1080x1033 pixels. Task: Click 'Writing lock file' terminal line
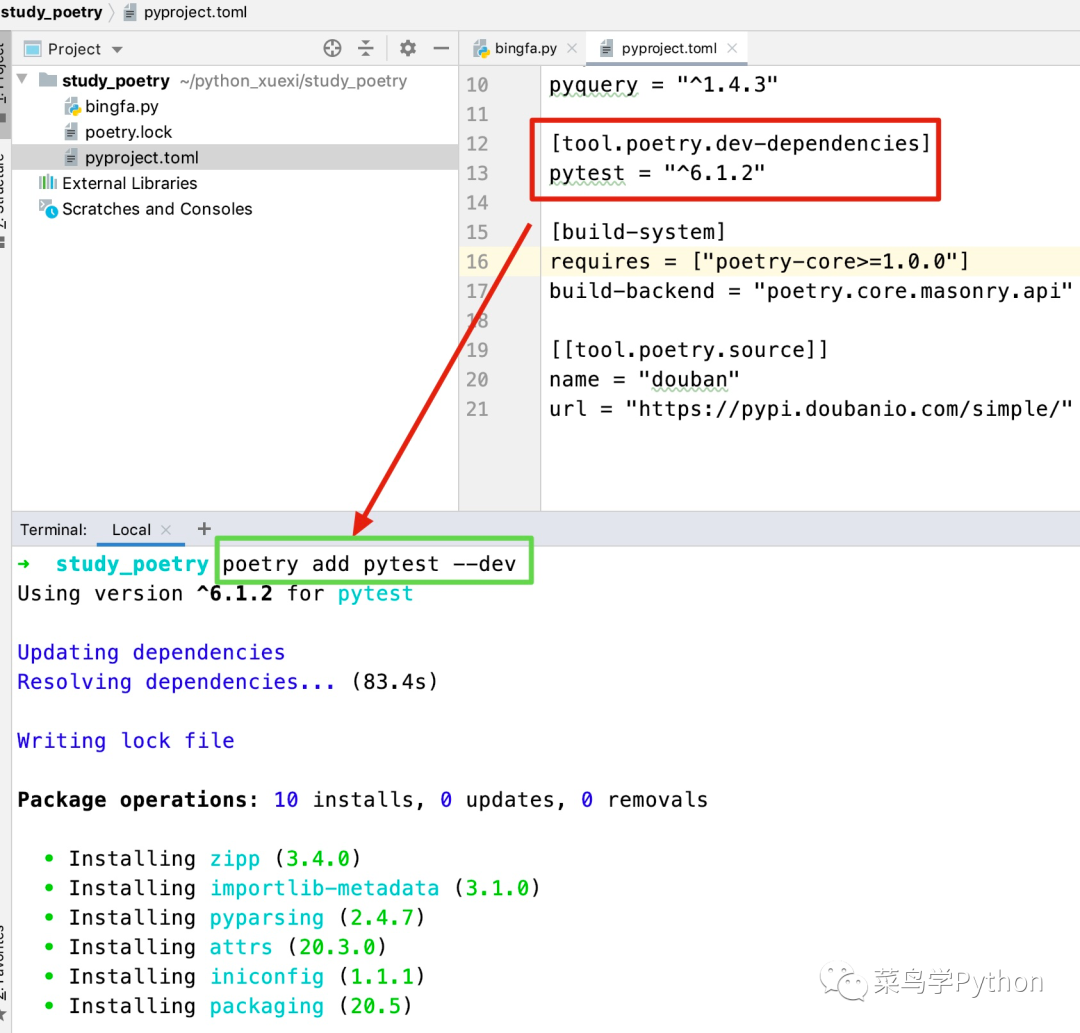click(125, 741)
